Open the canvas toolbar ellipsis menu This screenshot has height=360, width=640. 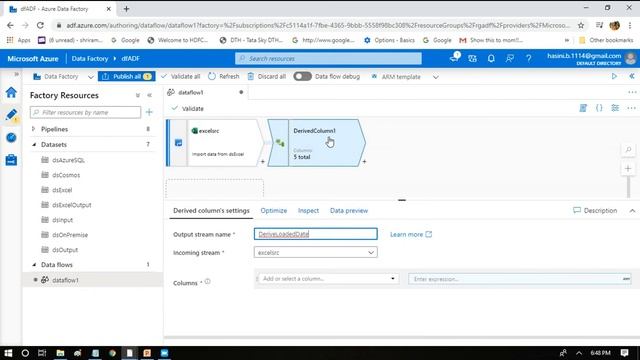[x=631, y=108]
